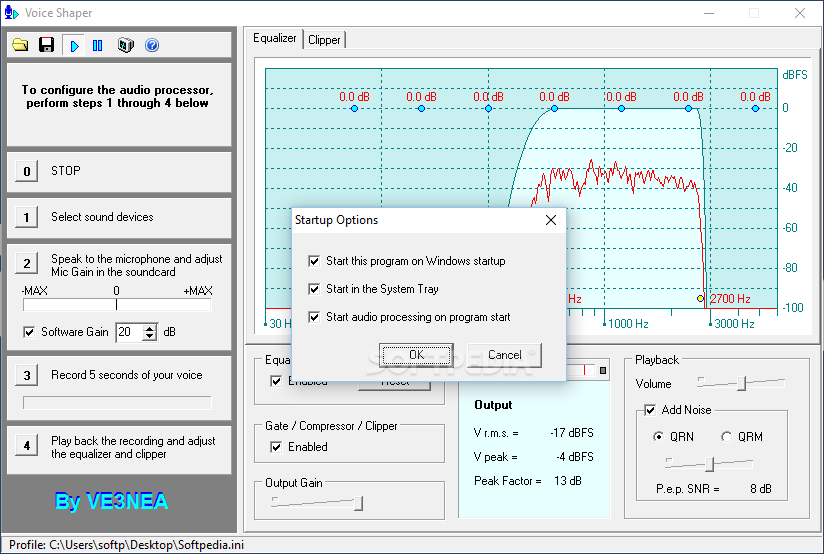Click step 2 microphone adjustment button

[x=26, y=263]
